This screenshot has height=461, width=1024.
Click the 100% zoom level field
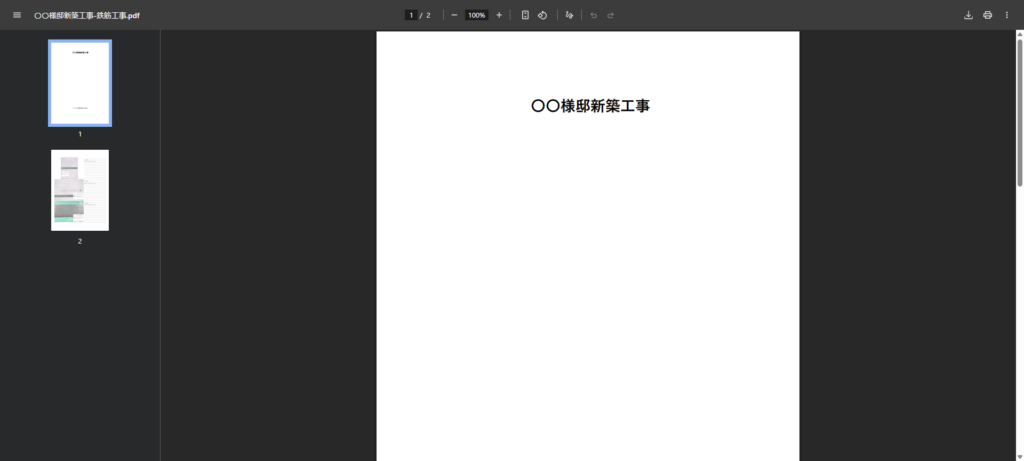click(476, 15)
